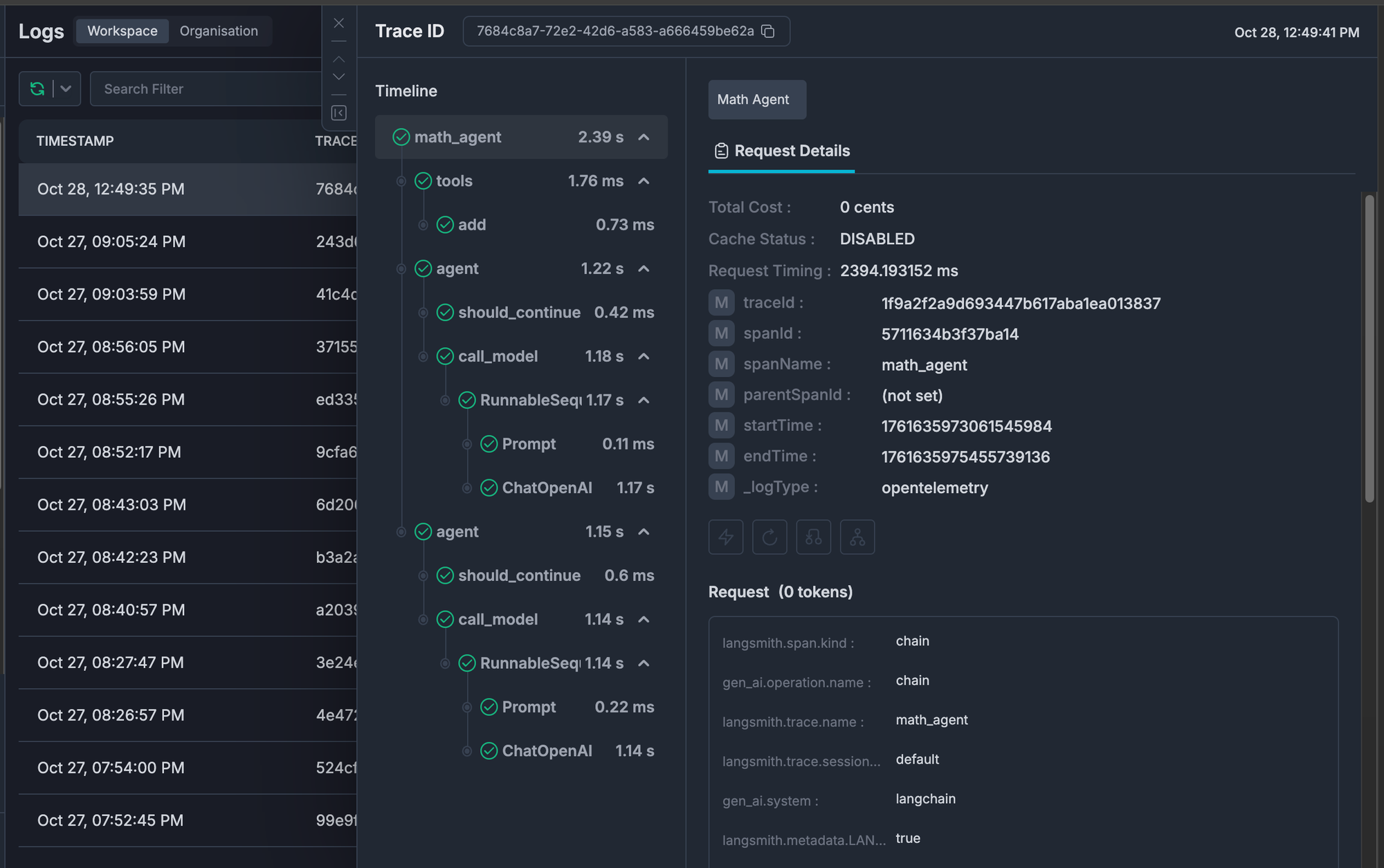Go to next trace with down chevron
Screen dimensions: 1384x868
tap(338, 77)
